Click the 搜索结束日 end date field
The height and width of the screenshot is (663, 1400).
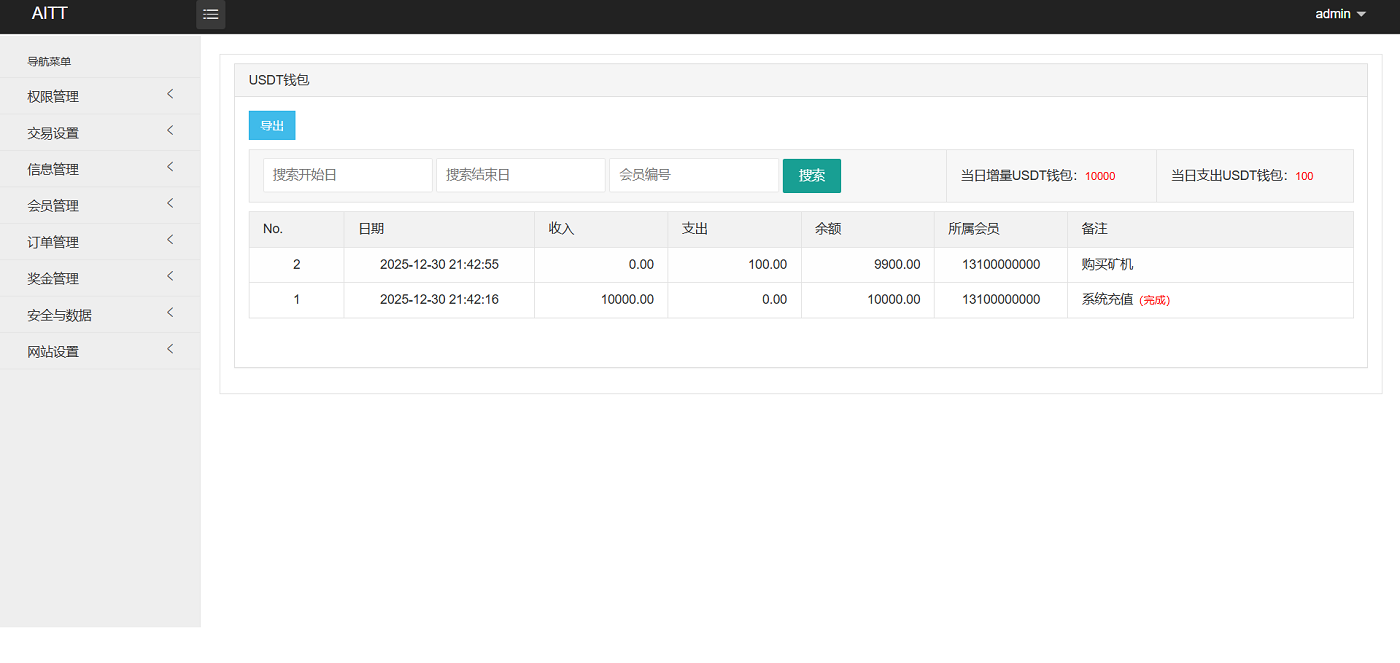520,175
